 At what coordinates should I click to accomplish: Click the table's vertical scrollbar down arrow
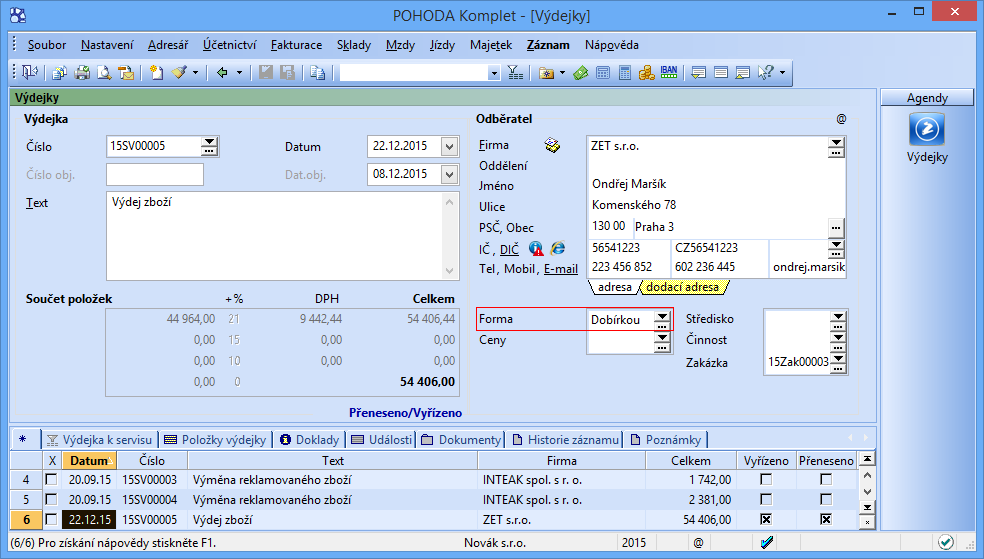tap(867, 492)
